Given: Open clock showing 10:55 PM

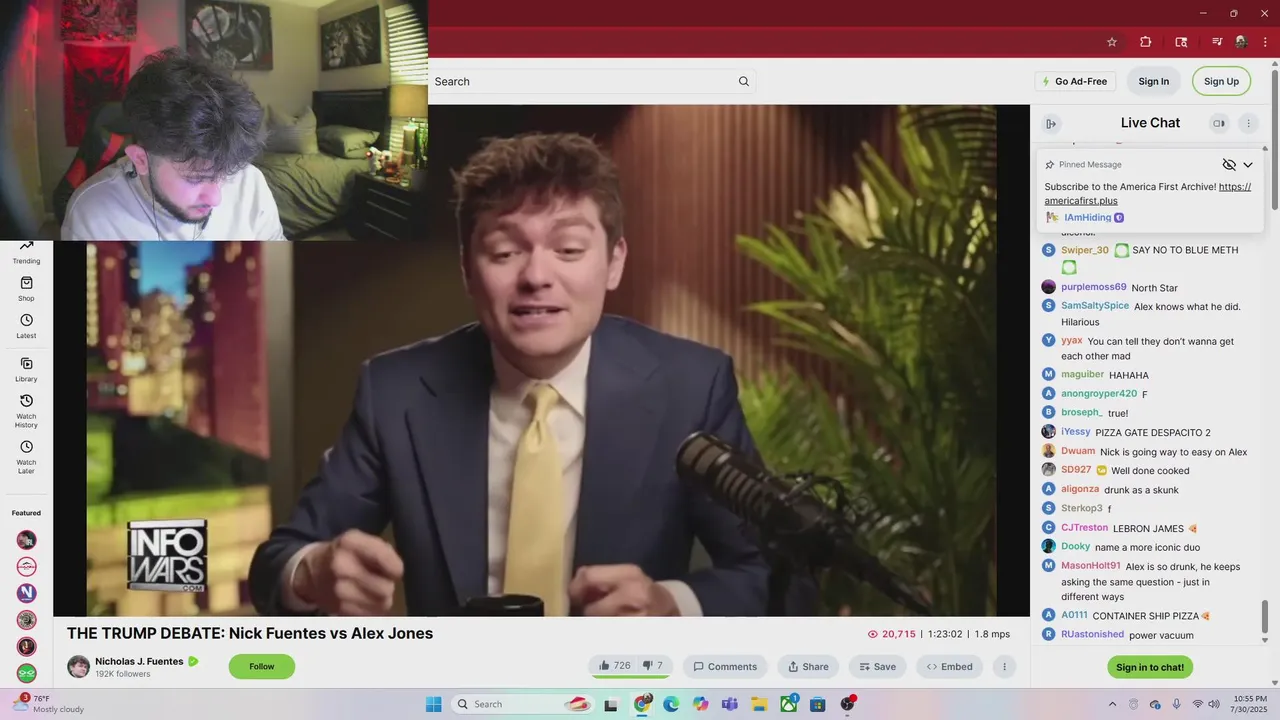Looking at the screenshot, I should tap(1249, 704).
